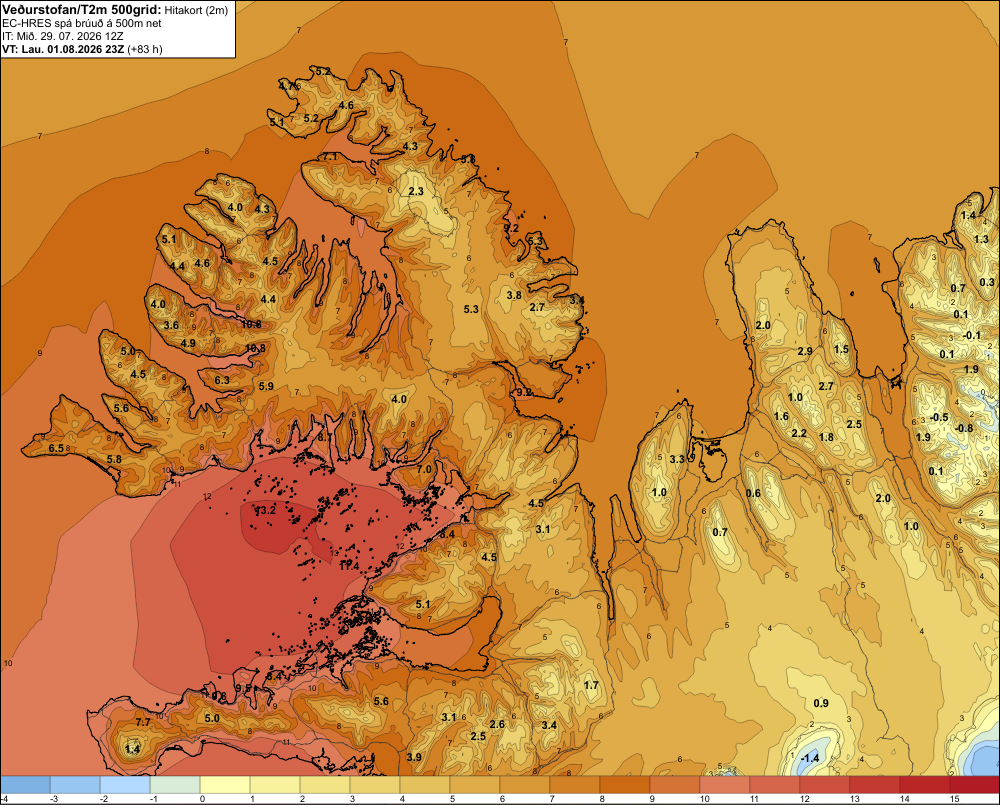This screenshot has height=805, width=1000.
Task: Select the (+83 h) forecast offset text
Action: pyautogui.click(x=145, y=49)
